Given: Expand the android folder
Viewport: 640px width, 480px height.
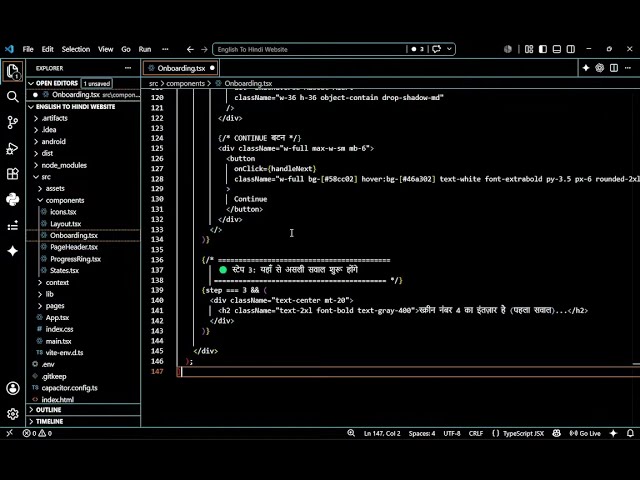Looking at the screenshot, I should pyautogui.click(x=53, y=142).
